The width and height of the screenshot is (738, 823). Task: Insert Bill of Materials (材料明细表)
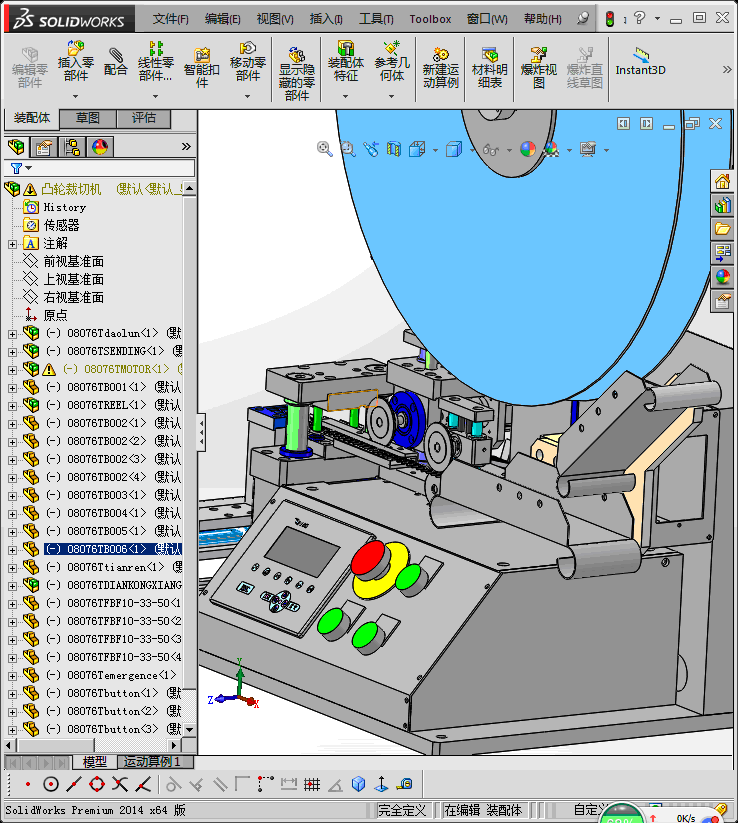click(489, 67)
